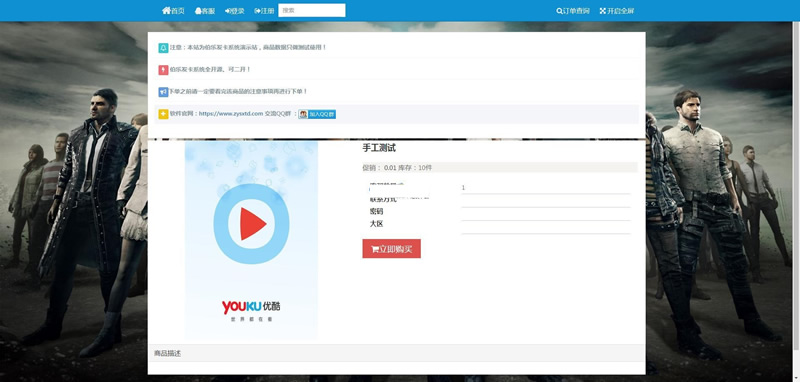Activate 开启全屏 fullscreen mode

pyautogui.click(x=617, y=11)
